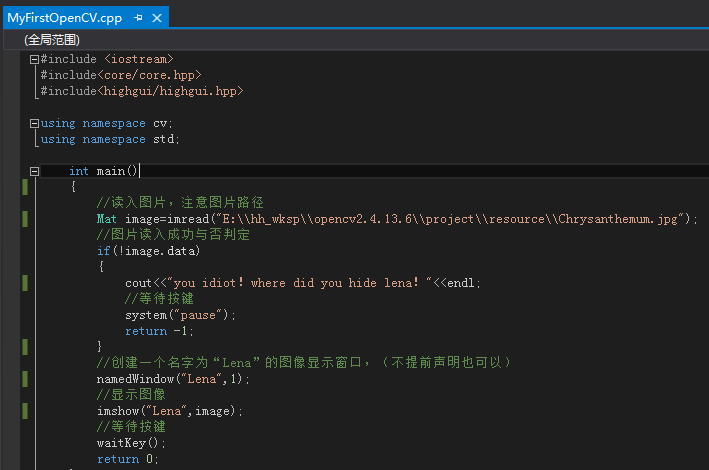Click the using namespace std line
The image size is (709, 470).
110,139
